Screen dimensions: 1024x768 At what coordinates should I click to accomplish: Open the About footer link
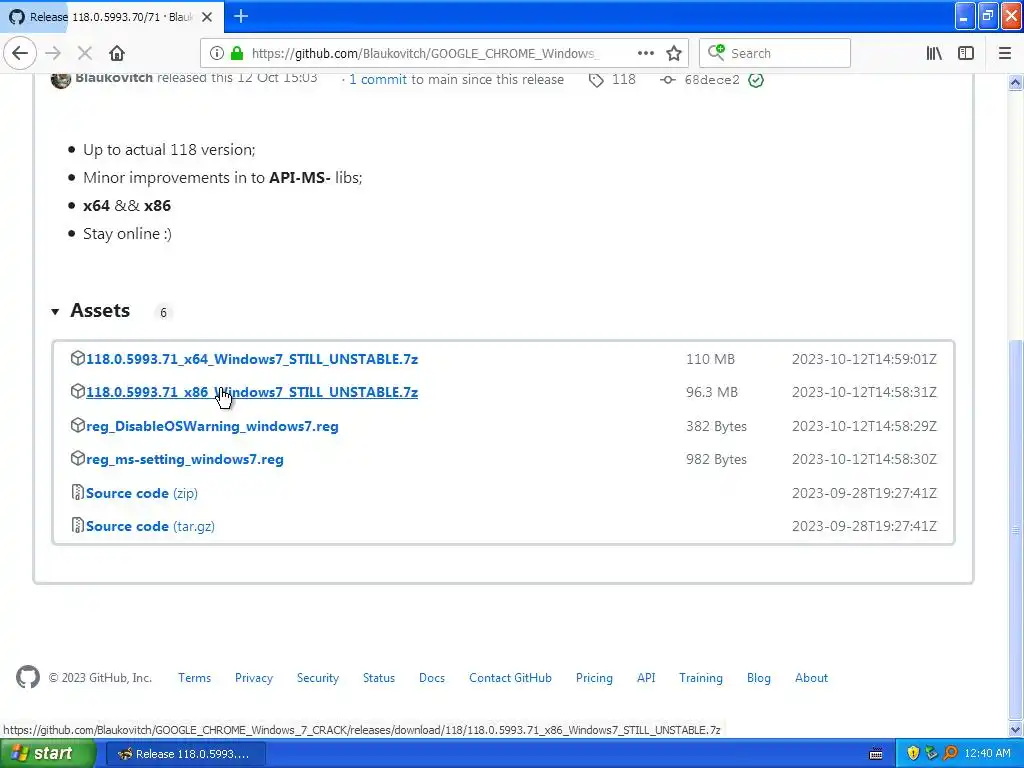(811, 678)
